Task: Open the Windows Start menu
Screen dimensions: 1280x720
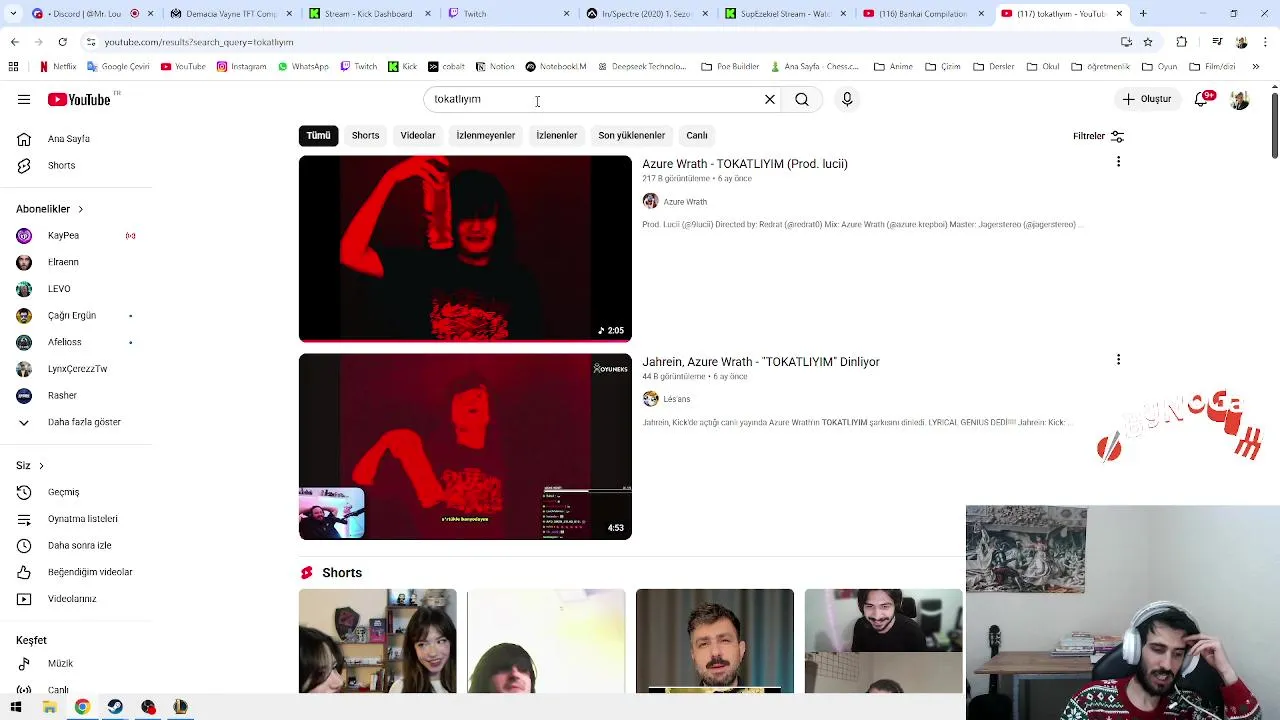Action: 16,707
